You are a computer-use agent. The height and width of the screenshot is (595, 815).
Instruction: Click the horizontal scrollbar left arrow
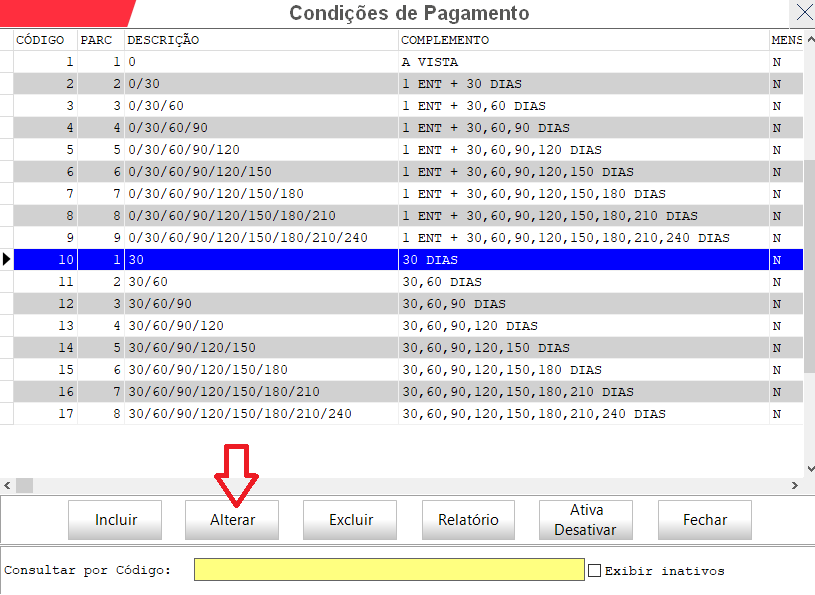tap(7, 485)
